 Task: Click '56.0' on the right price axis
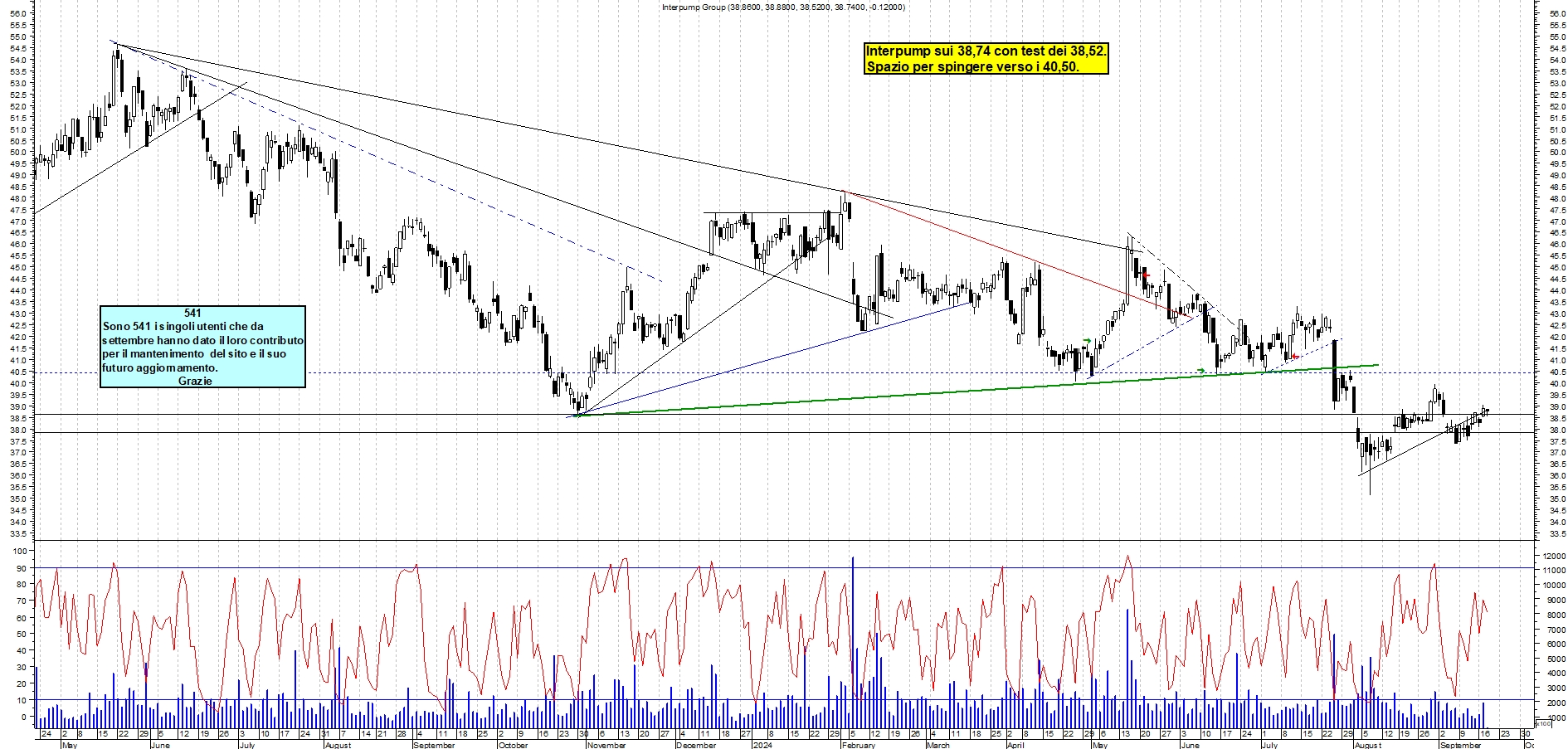click(1557, 13)
